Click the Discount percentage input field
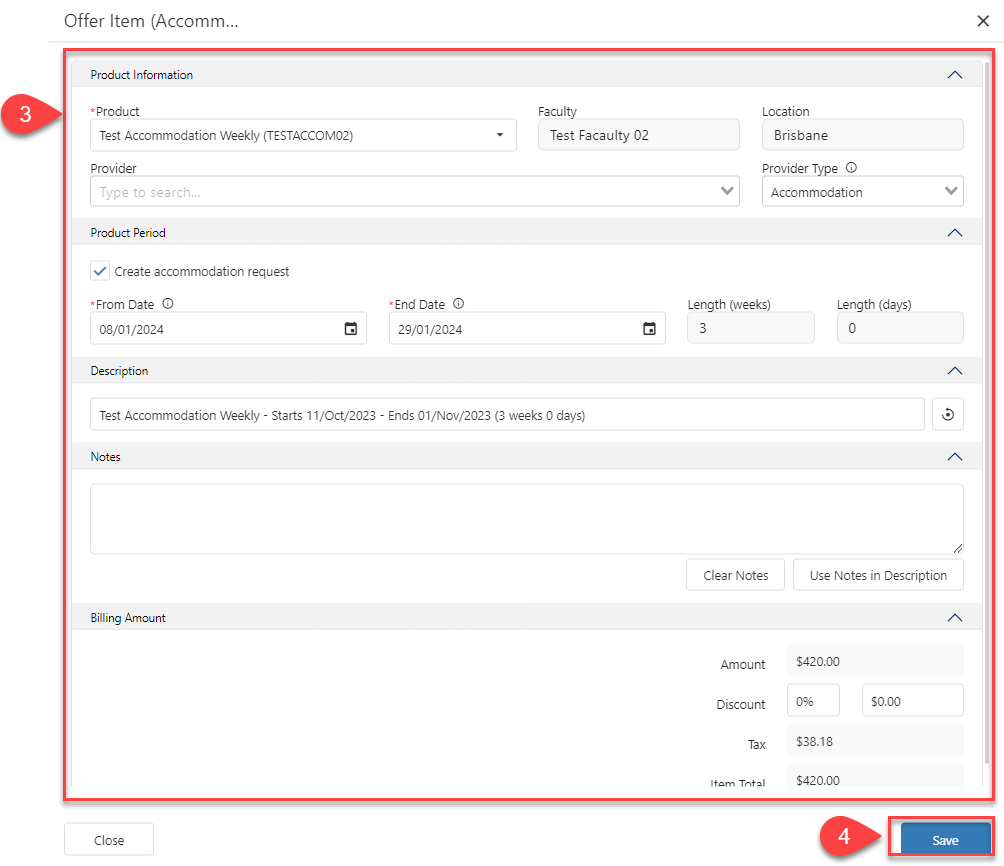The height and width of the screenshot is (866, 1004). click(x=812, y=702)
